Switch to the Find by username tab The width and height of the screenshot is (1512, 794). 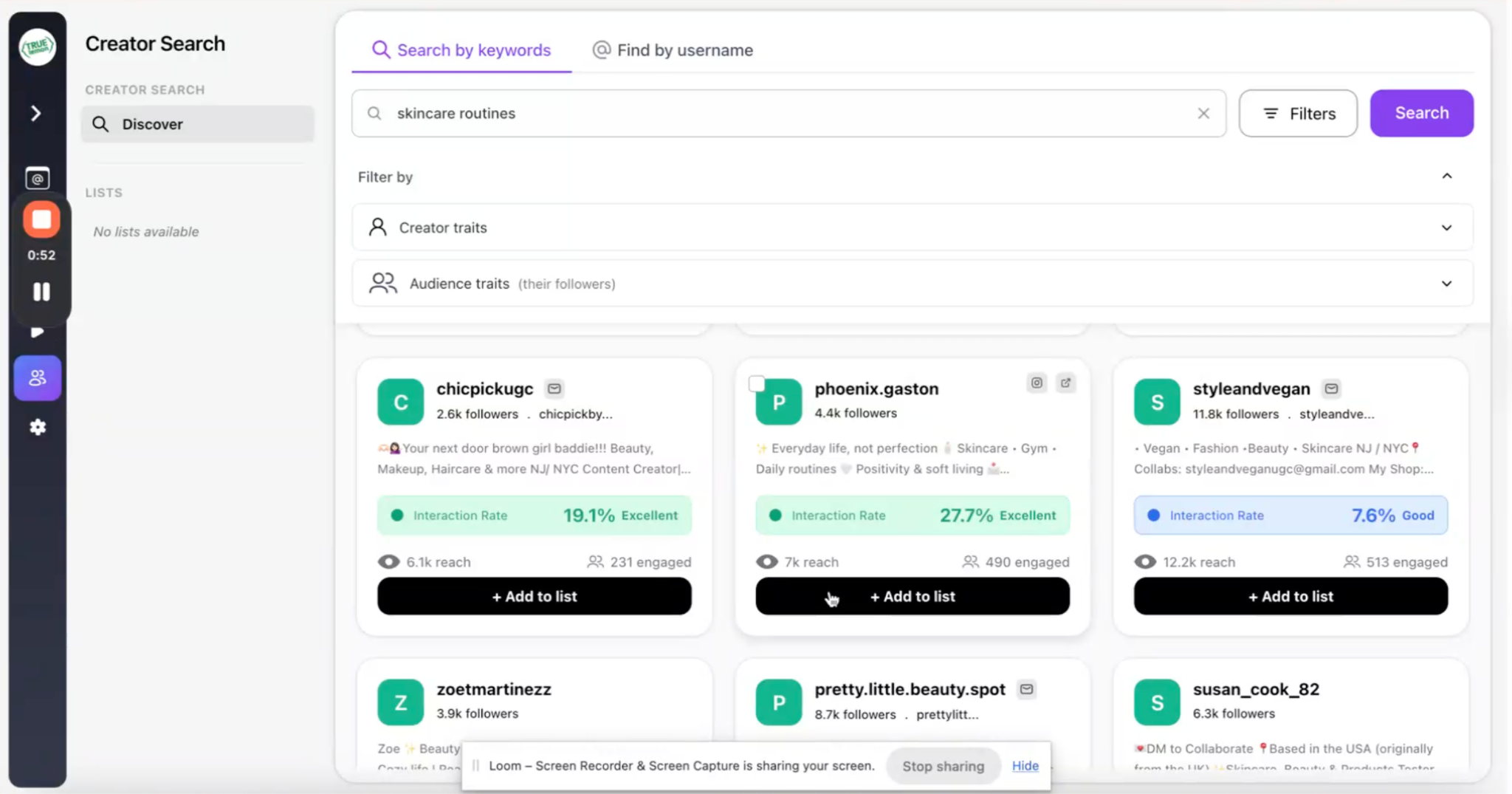pos(670,49)
